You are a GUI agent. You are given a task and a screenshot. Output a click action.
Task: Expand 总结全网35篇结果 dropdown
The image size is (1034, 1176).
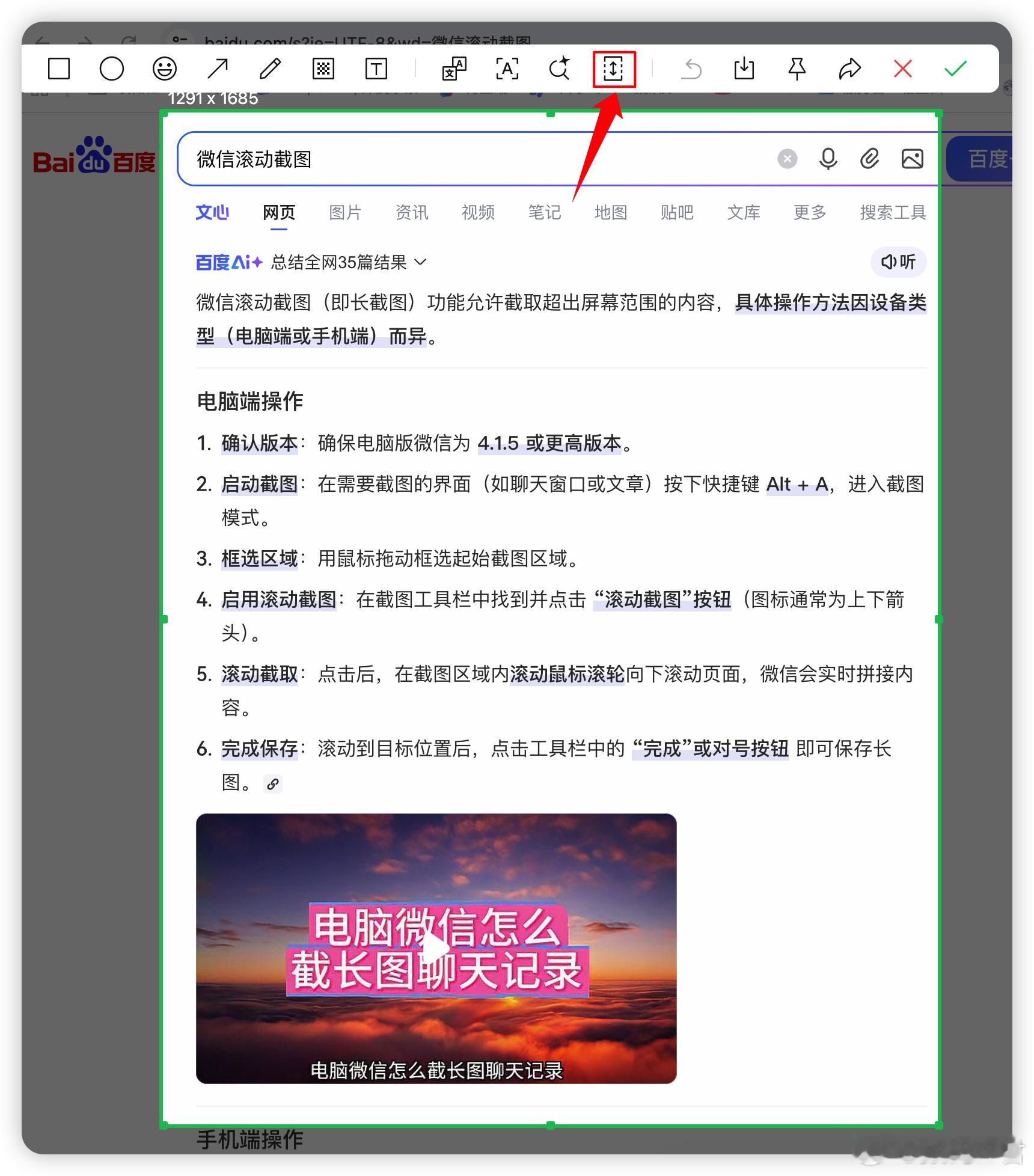(x=349, y=262)
